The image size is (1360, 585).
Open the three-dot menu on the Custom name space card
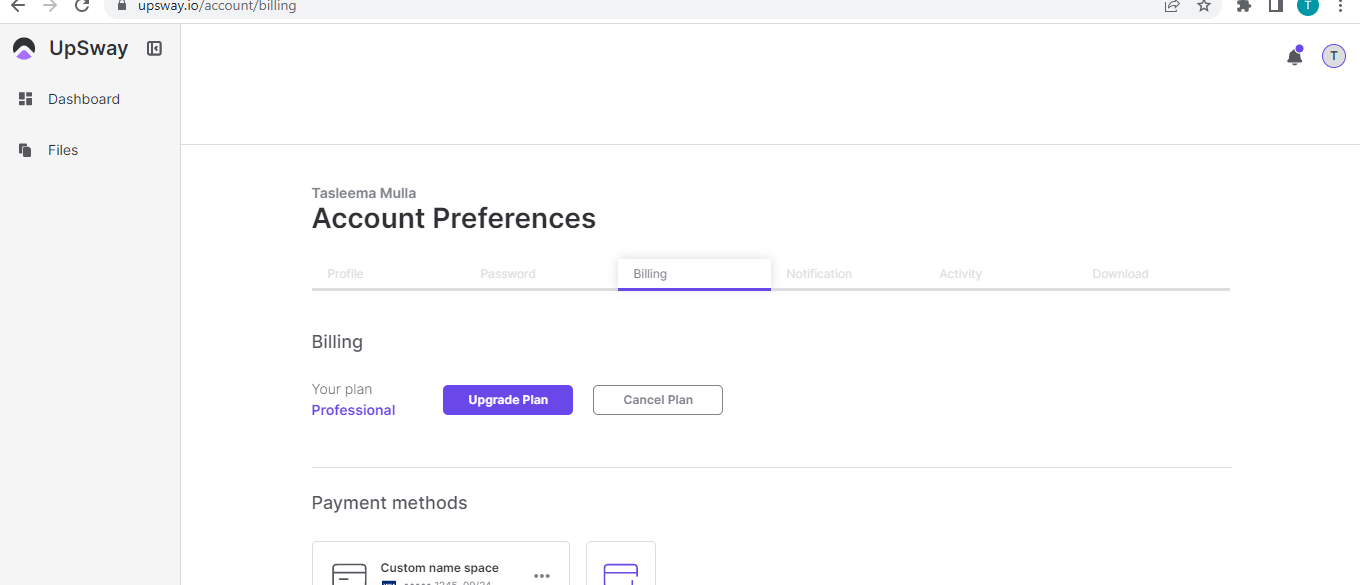pos(542,575)
